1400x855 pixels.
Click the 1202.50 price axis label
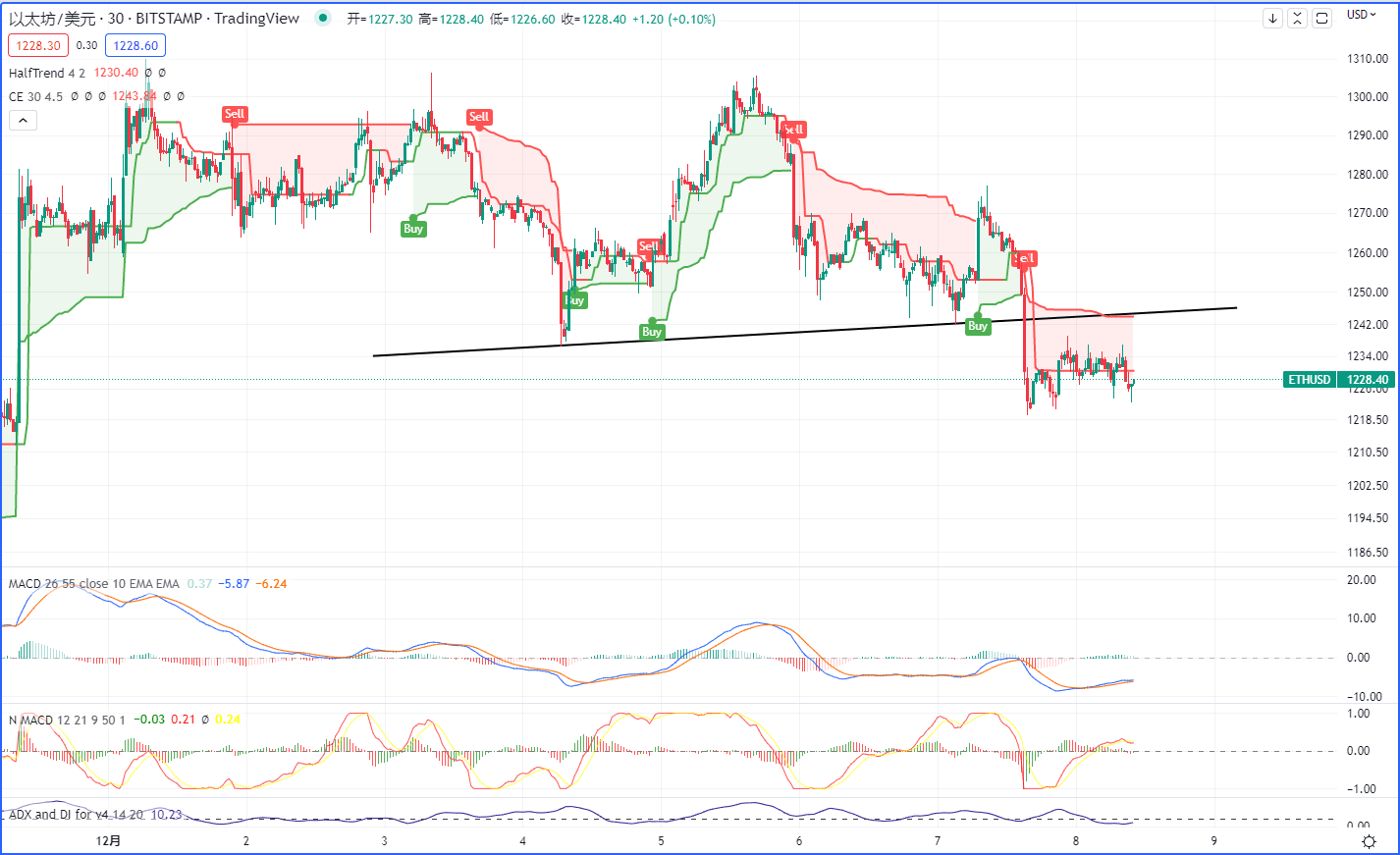1368,485
